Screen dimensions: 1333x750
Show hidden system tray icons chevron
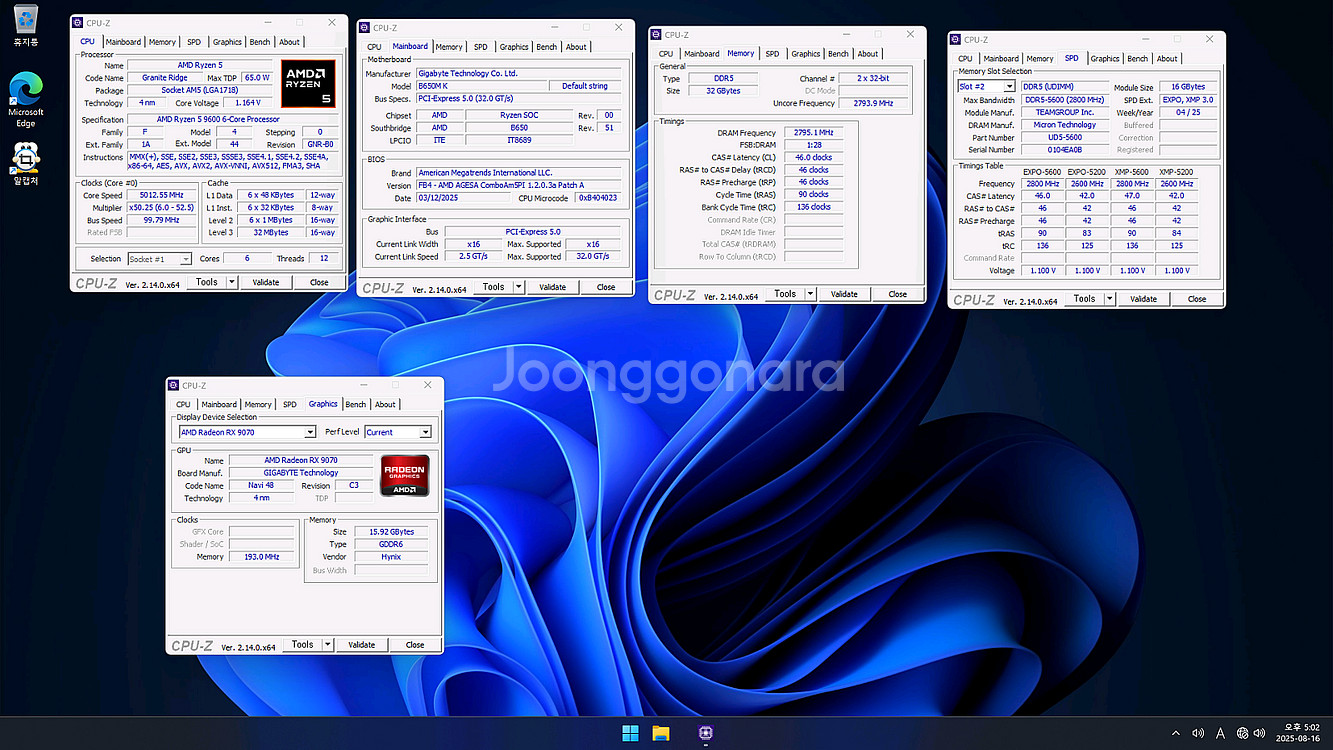(1176, 734)
